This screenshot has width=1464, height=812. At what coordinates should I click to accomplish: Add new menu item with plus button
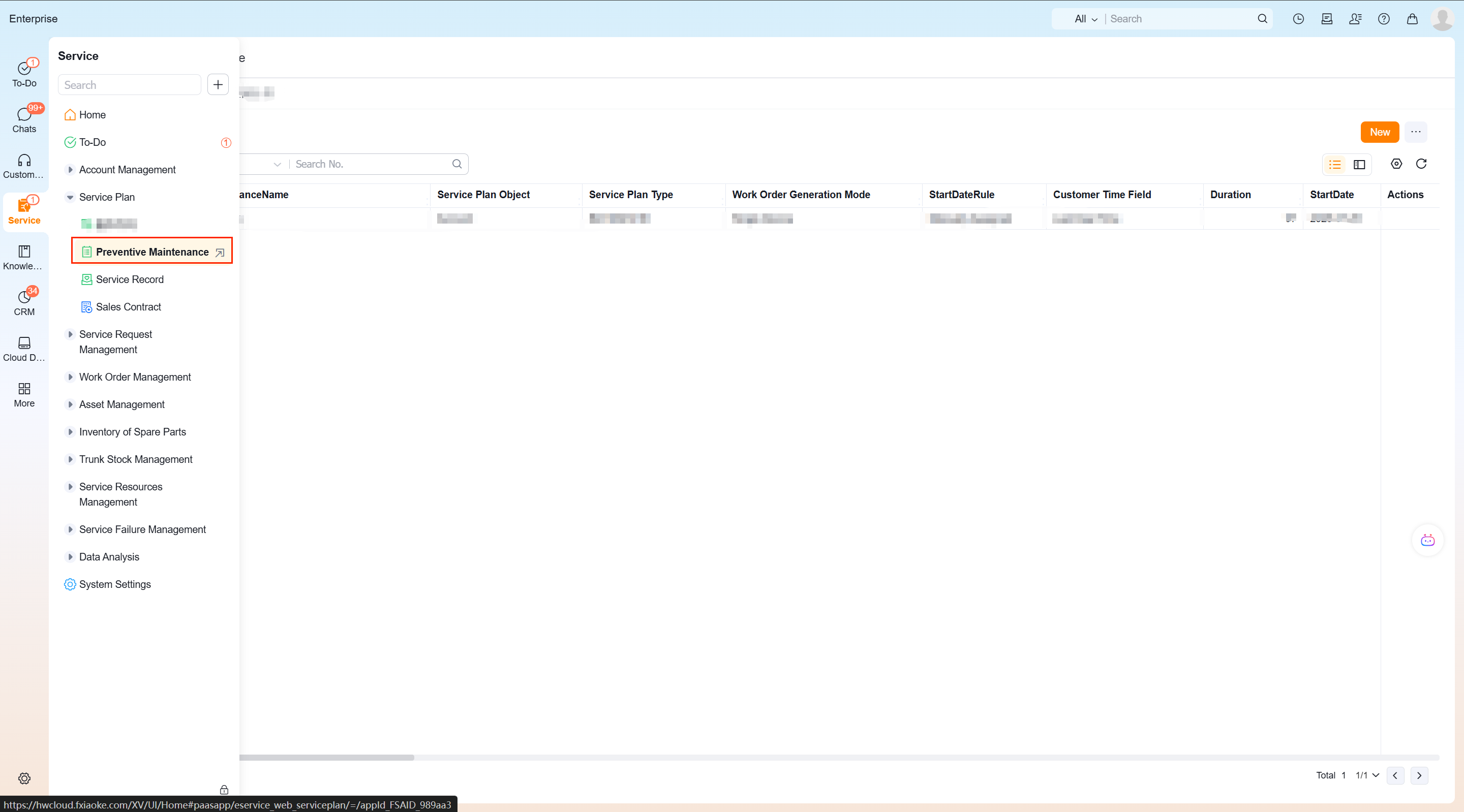coord(218,85)
